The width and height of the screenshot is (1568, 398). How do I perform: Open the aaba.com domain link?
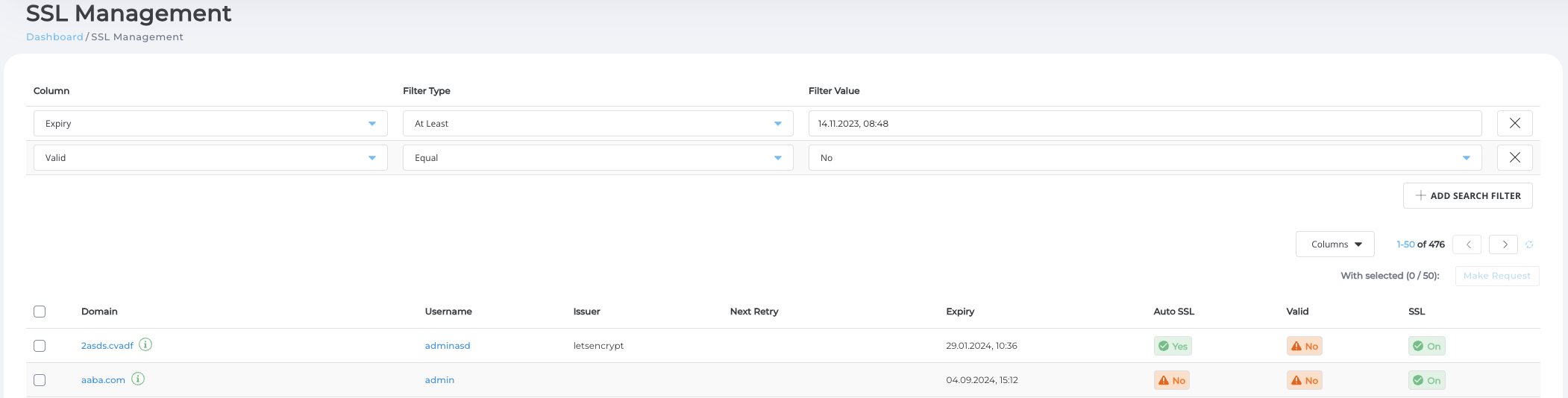point(103,380)
